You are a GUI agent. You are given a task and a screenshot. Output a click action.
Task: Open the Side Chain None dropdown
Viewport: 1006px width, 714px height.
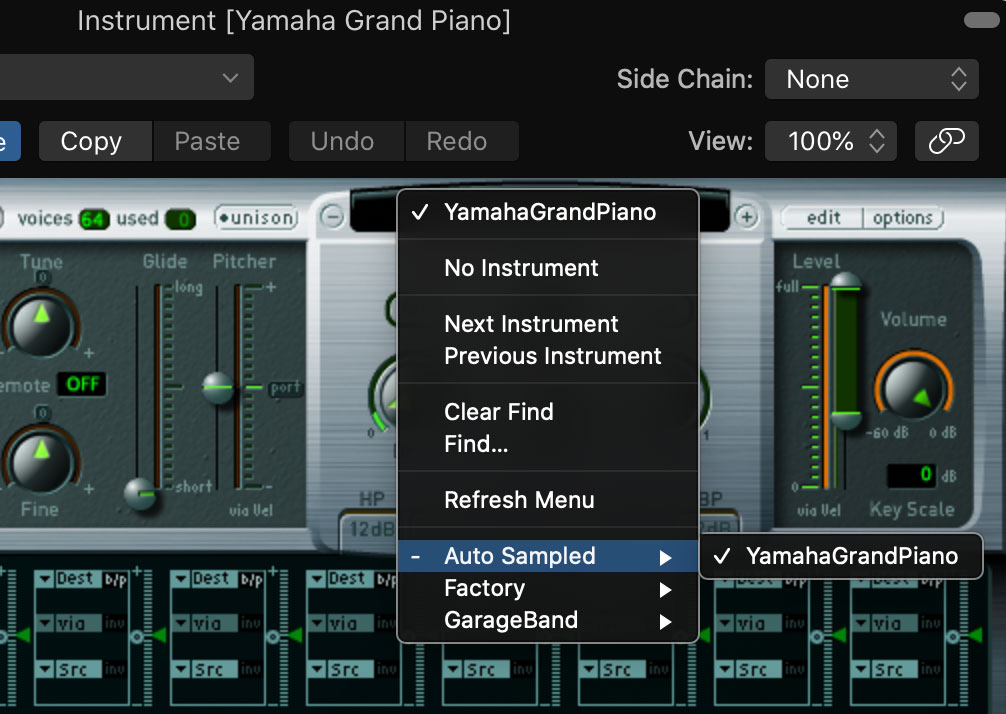(871, 79)
